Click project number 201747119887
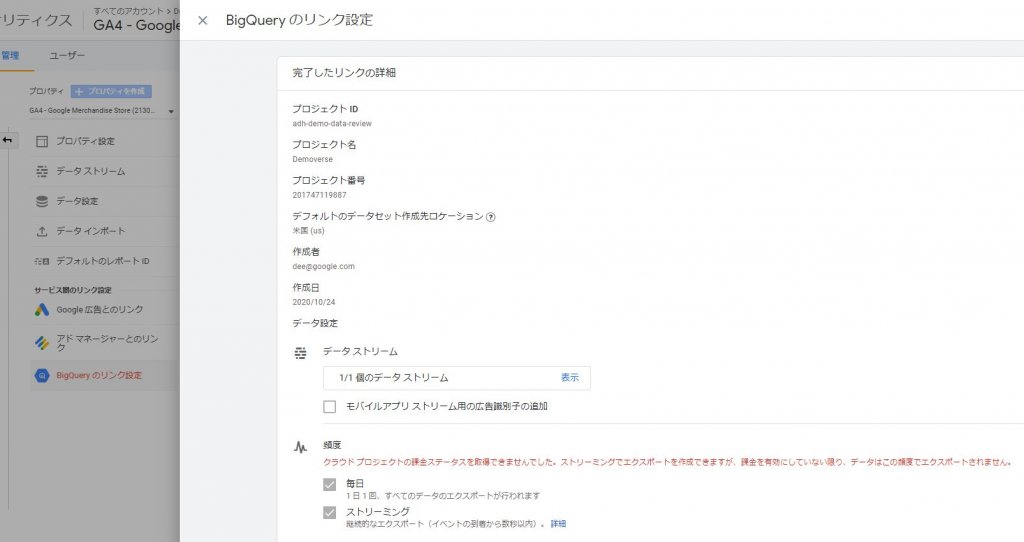 [x=319, y=195]
